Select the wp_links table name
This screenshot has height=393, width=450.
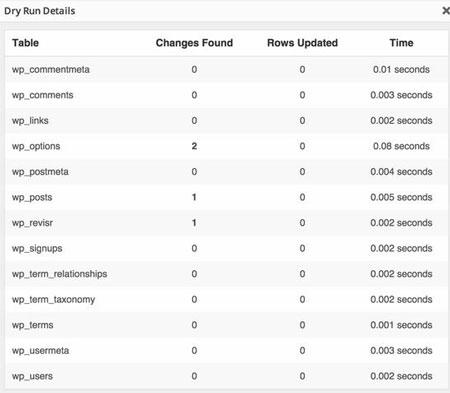30,121
